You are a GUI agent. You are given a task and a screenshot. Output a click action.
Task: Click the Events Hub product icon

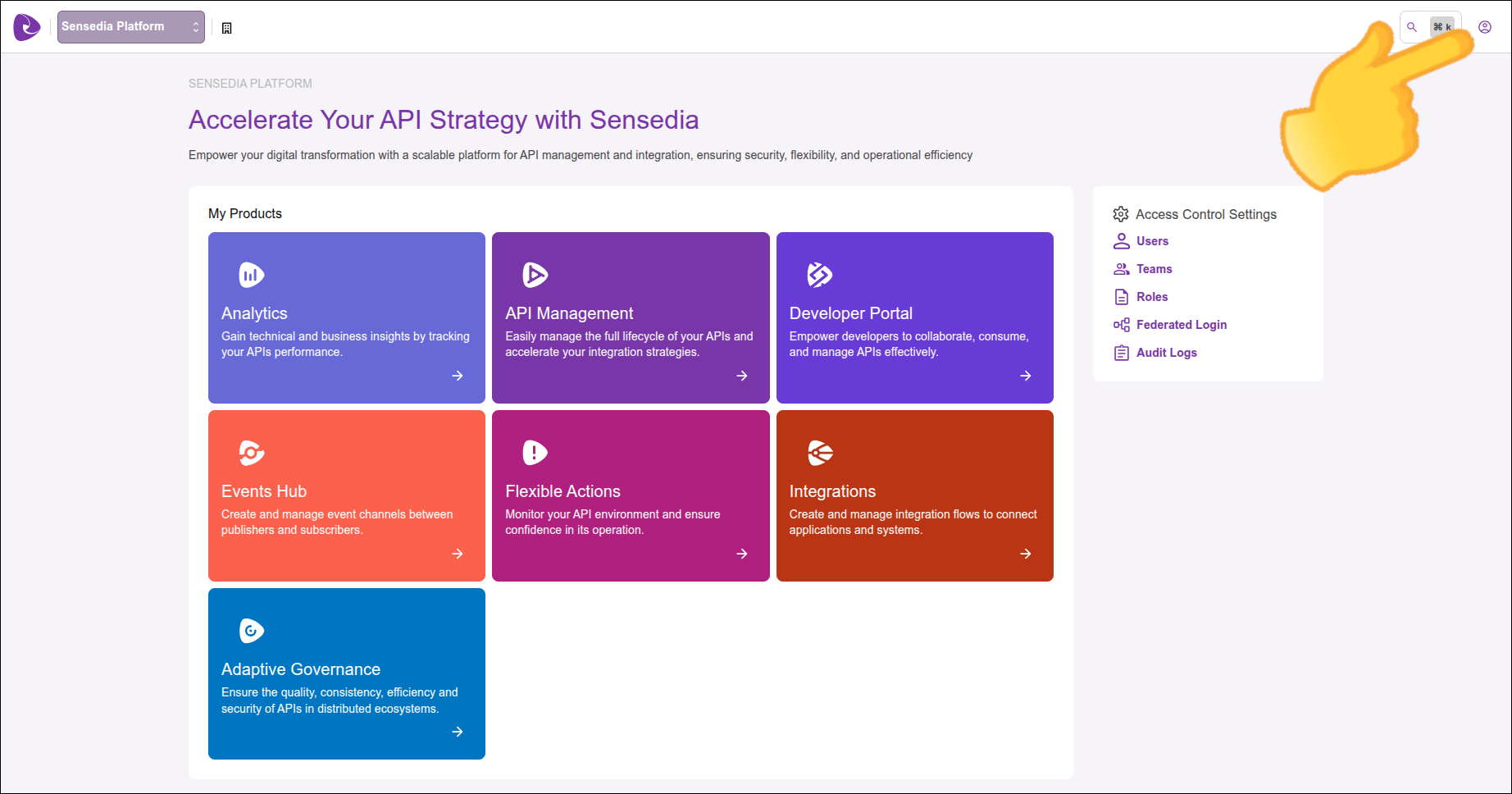tap(251, 453)
